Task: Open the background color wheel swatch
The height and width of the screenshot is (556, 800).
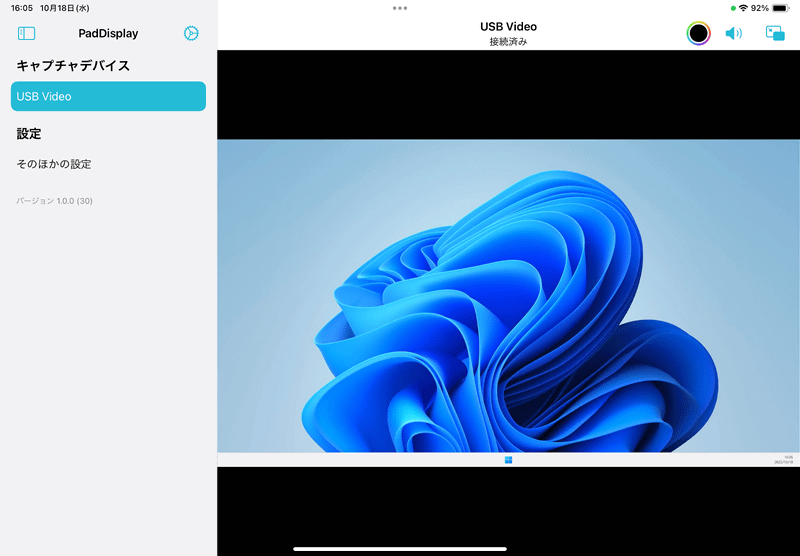Action: (698, 33)
